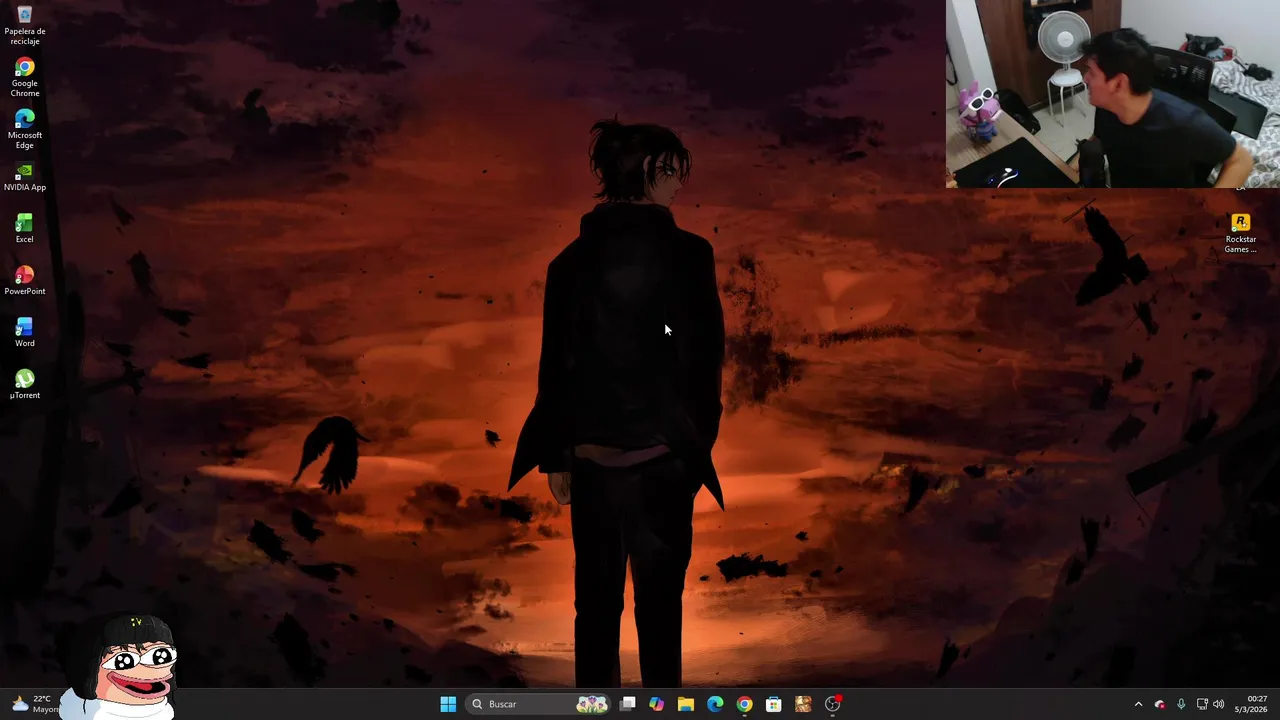The image size is (1280, 720).
Task: Open network settings from the tray
Action: [1202, 704]
